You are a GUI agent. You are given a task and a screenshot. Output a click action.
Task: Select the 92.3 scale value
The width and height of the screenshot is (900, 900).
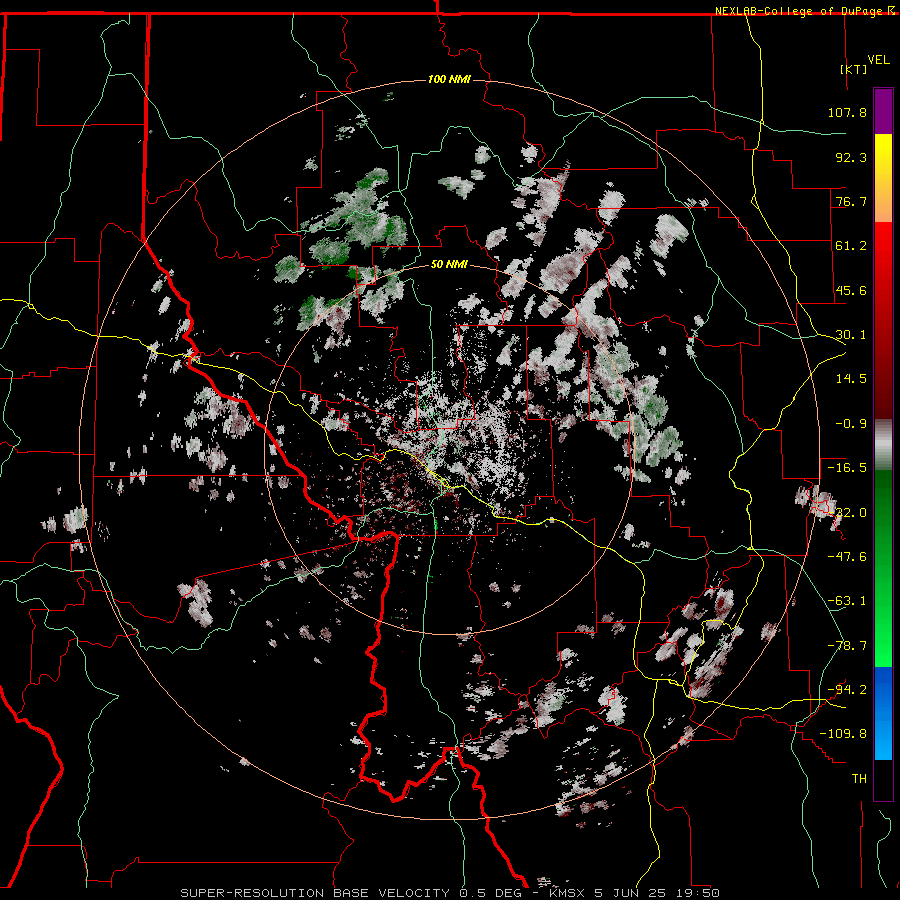click(851, 157)
